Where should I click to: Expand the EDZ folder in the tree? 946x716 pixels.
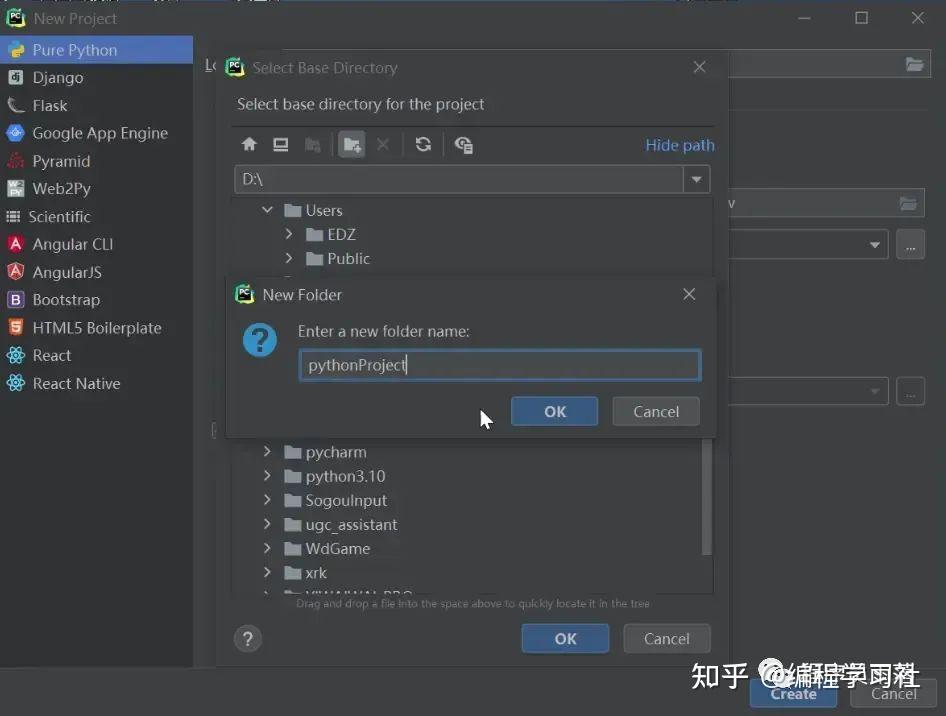click(289, 234)
